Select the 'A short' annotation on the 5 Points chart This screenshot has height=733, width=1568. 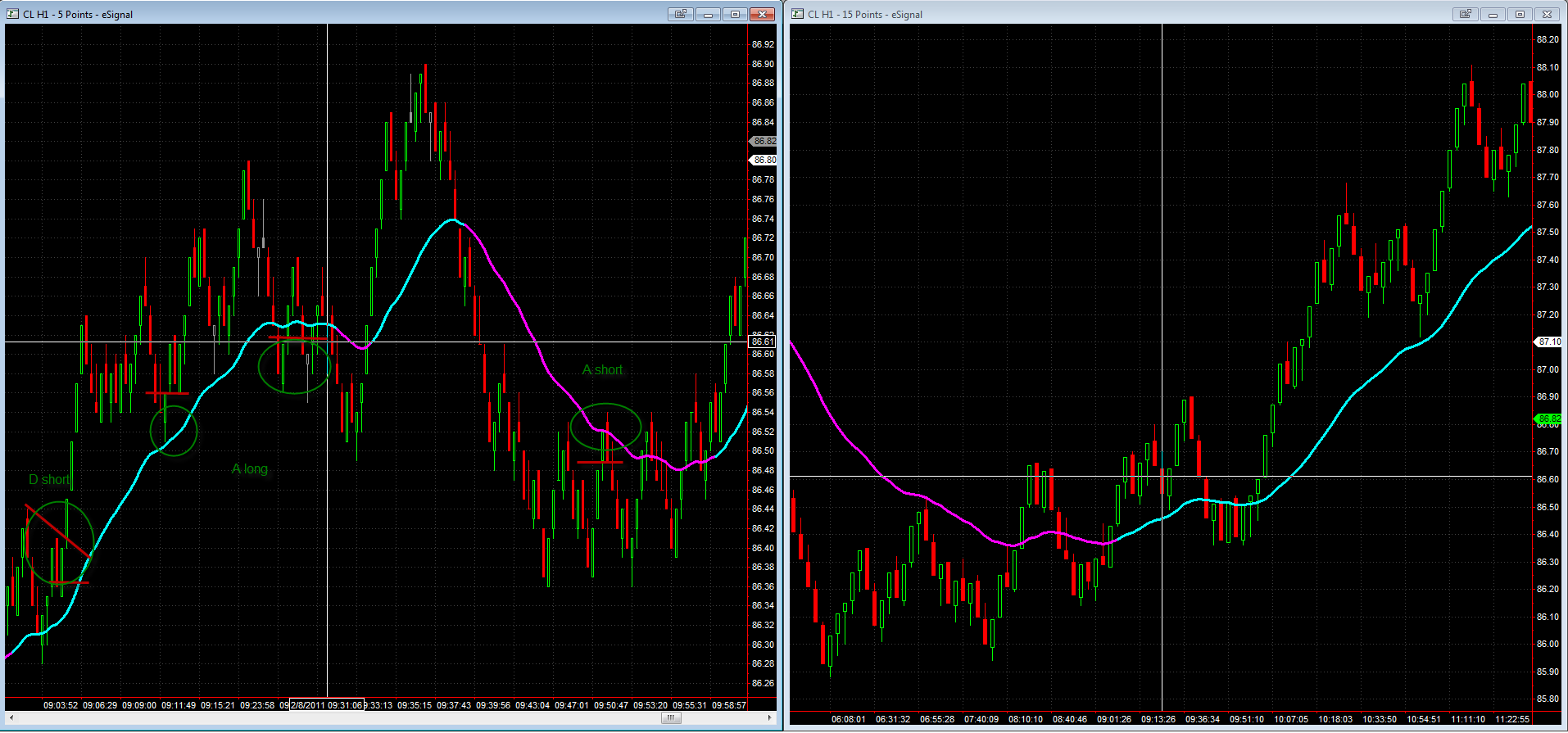pyautogui.click(x=602, y=370)
